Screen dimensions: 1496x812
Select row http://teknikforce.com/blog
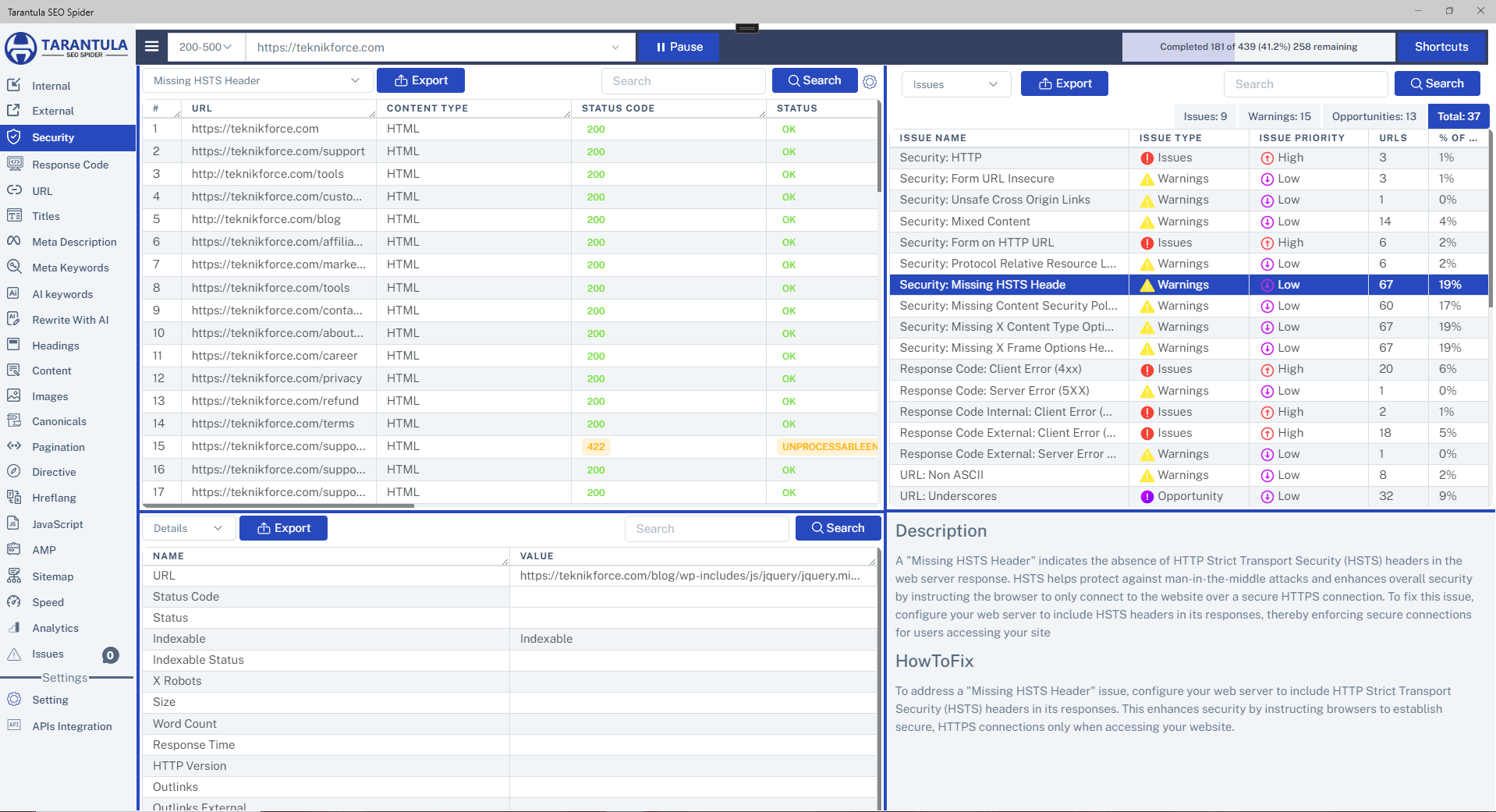pyautogui.click(x=510, y=219)
